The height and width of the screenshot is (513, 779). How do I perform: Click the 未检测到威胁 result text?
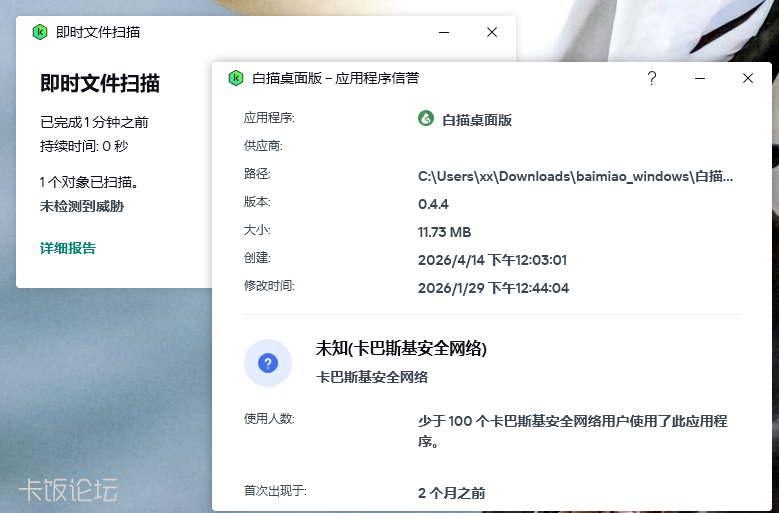(x=82, y=206)
